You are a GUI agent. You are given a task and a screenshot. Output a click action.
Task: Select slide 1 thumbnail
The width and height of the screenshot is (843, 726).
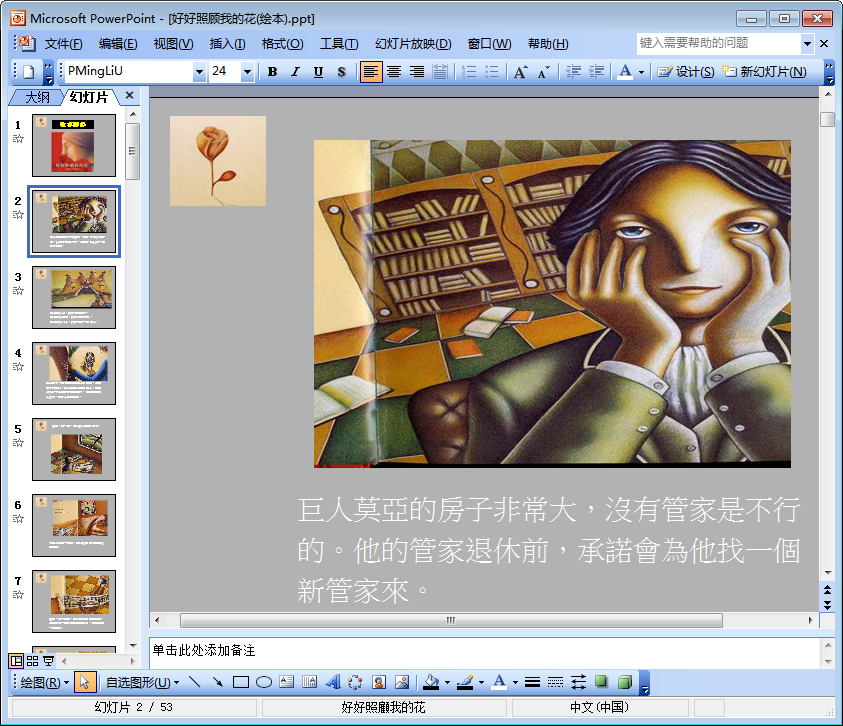point(74,145)
